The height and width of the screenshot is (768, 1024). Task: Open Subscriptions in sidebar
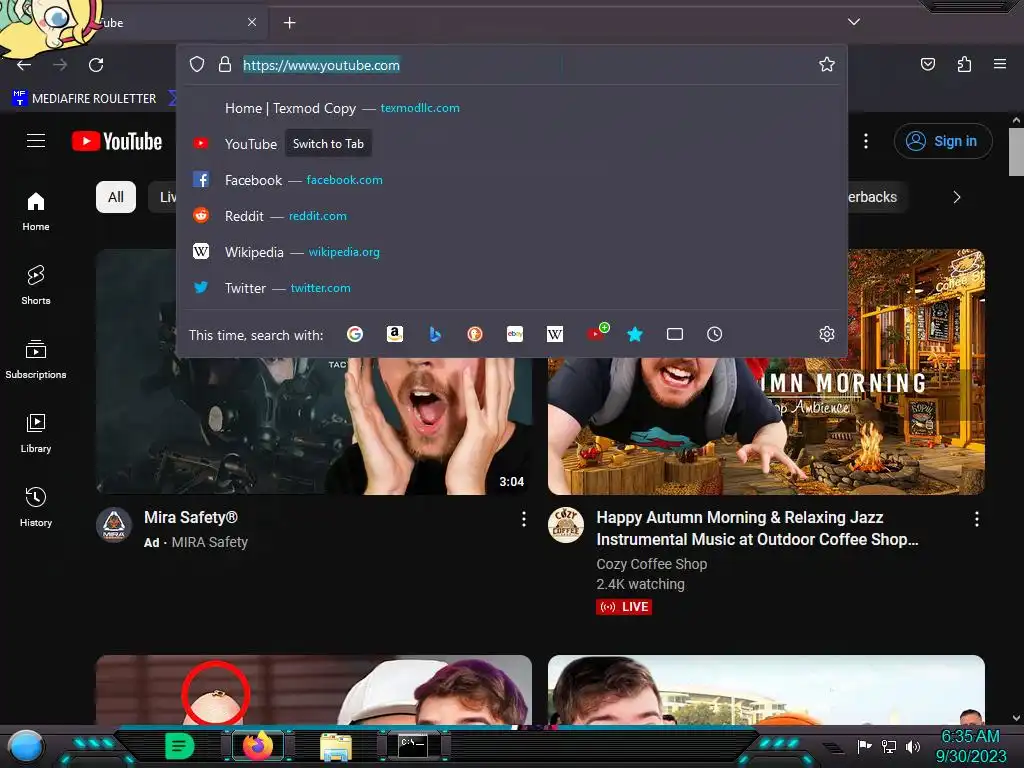click(36, 360)
